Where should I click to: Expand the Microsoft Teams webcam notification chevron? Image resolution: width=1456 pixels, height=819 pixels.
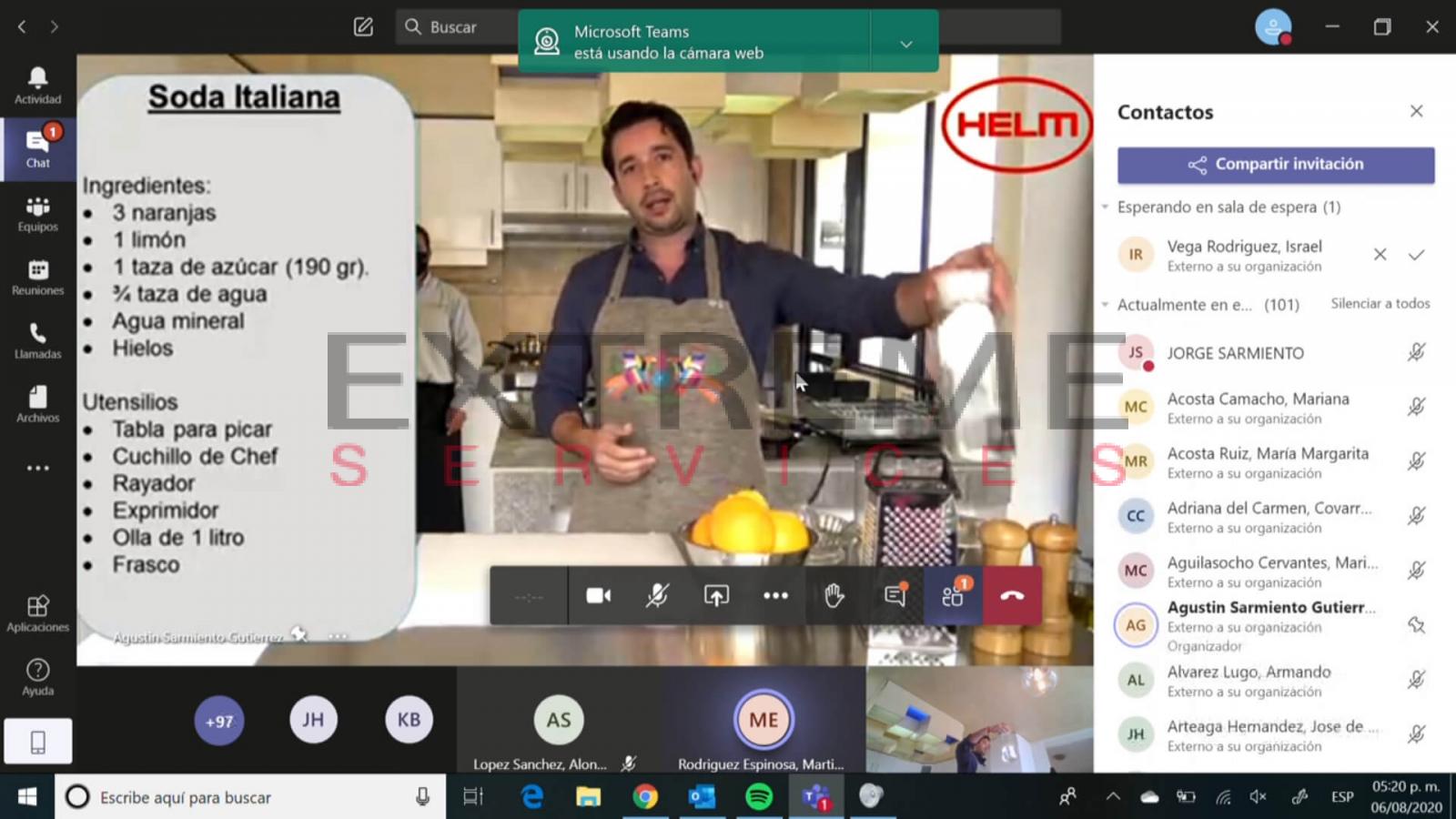click(x=905, y=44)
